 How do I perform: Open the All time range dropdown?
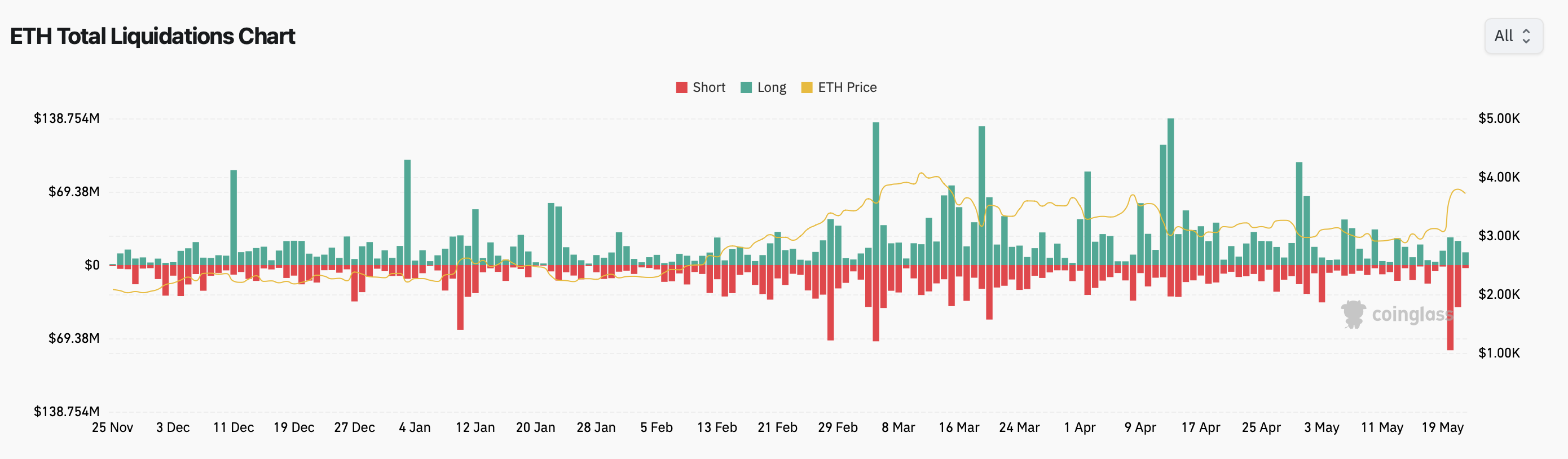1513,36
